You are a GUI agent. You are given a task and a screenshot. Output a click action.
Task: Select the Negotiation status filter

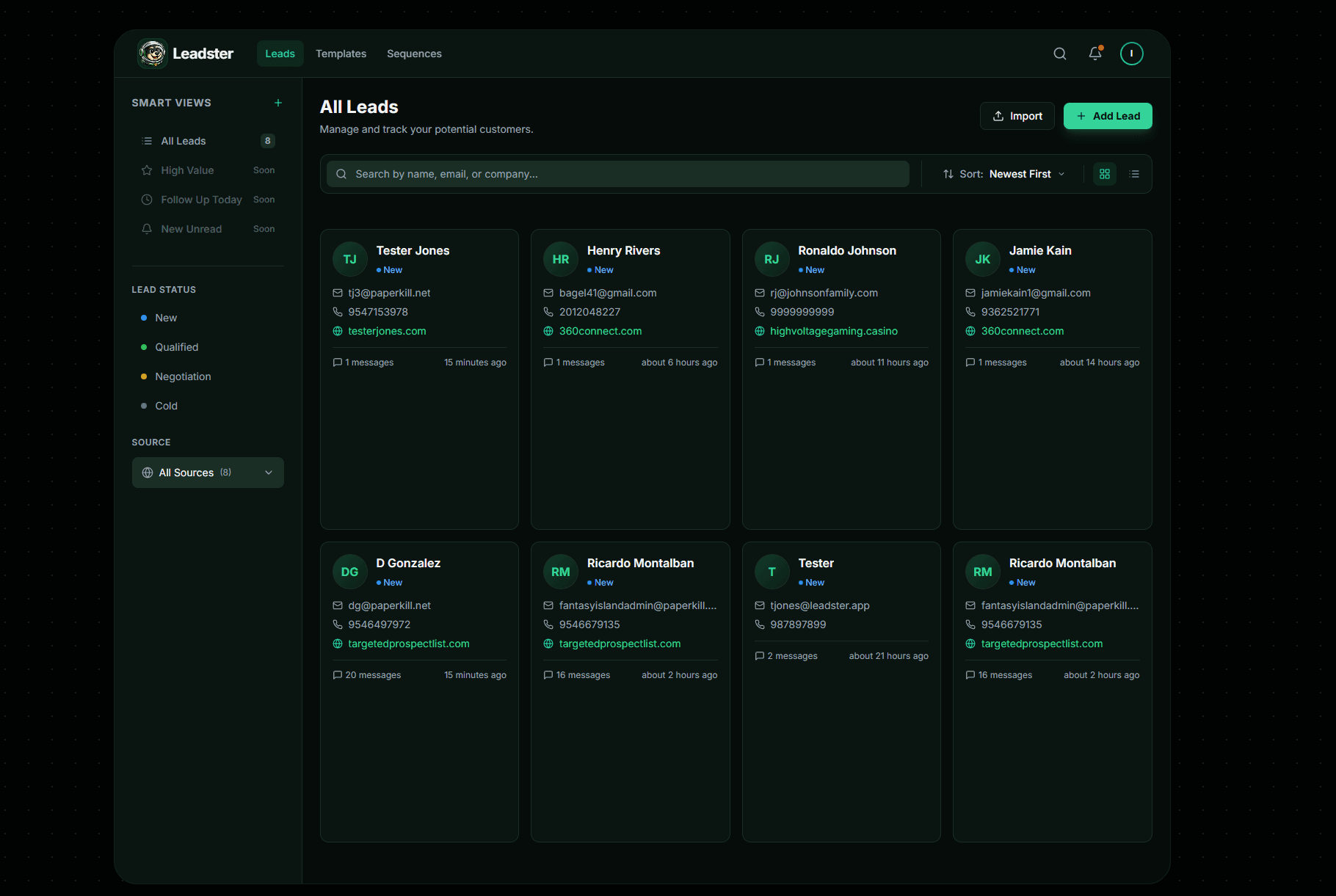tap(183, 376)
